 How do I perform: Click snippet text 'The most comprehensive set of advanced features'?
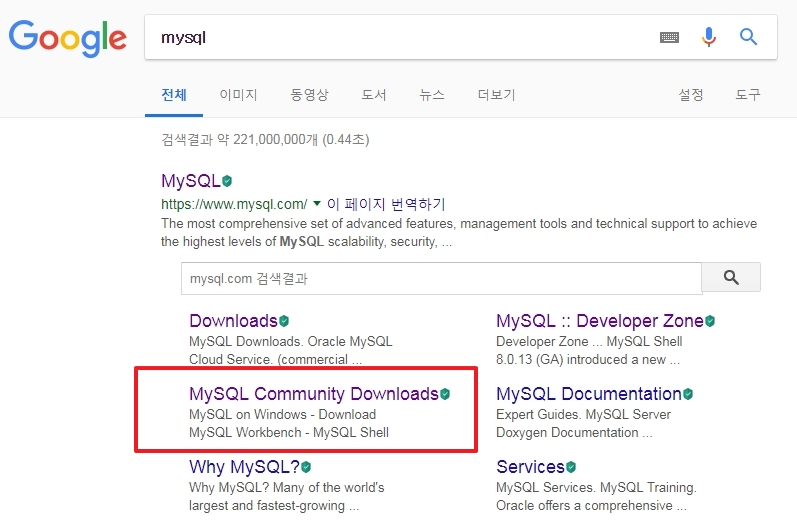(x=309, y=224)
